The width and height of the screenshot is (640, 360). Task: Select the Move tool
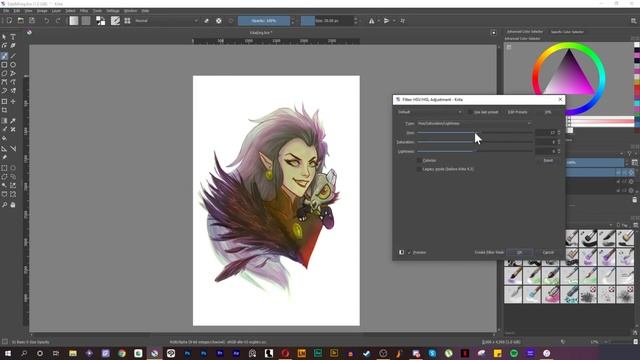click(13, 101)
